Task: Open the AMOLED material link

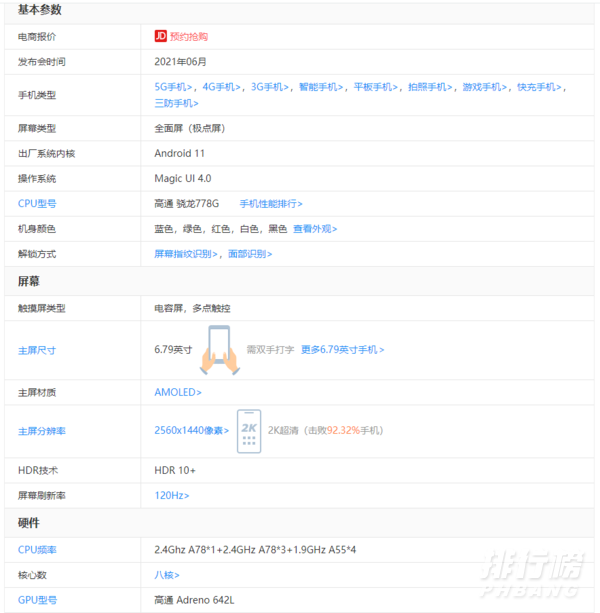Action: click(x=178, y=392)
